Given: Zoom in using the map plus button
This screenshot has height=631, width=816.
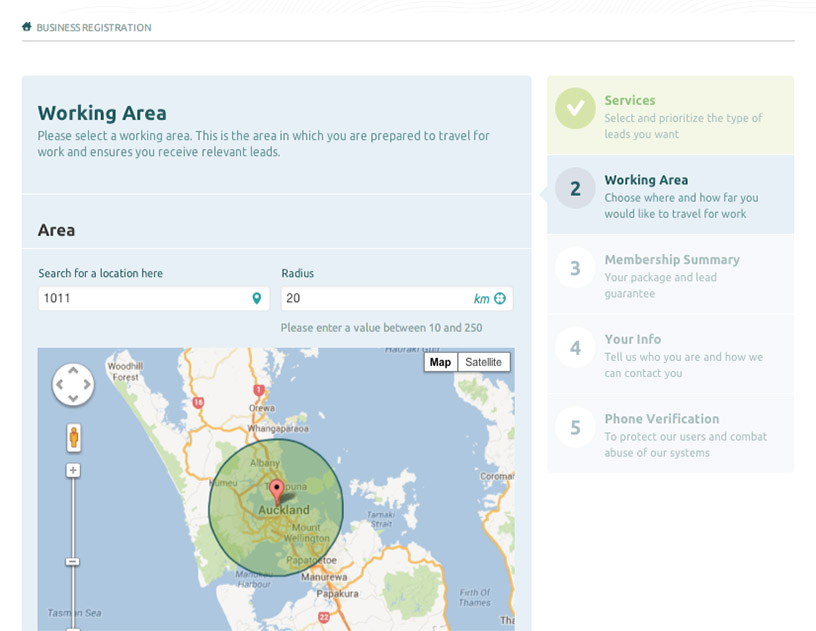Looking at the screenshot, I should (x=73, y=470).
